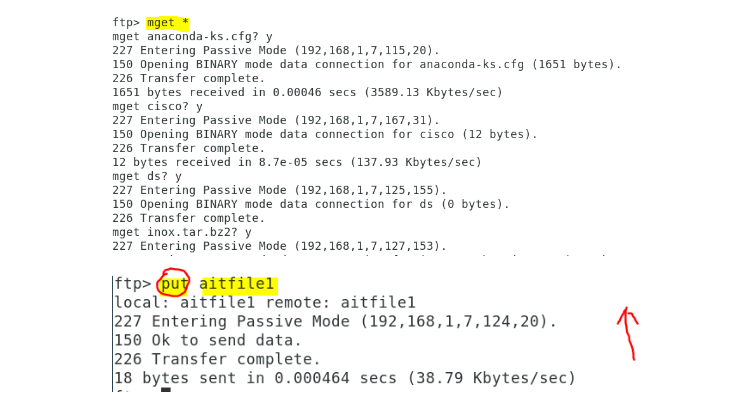Viewport: 747px width, 407px height.
Task: Click the 'mget anaconda-ks.cfg? y' line
Action: coord(192,37)
